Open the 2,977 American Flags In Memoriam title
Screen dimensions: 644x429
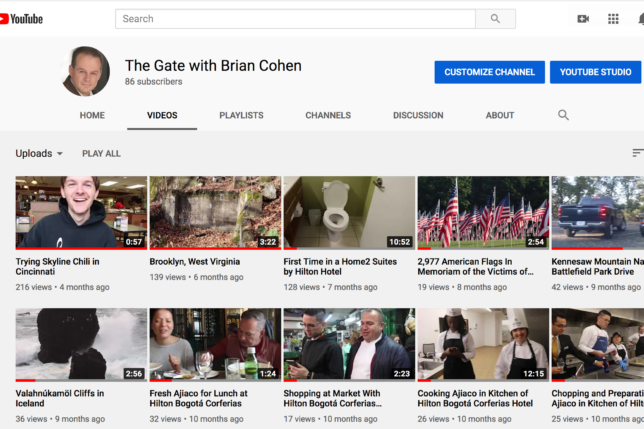(475, 266)
